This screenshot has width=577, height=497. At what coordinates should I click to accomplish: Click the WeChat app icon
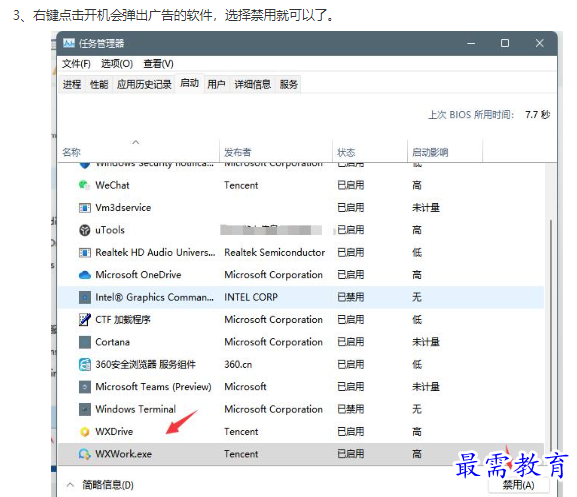coord(85,185)
